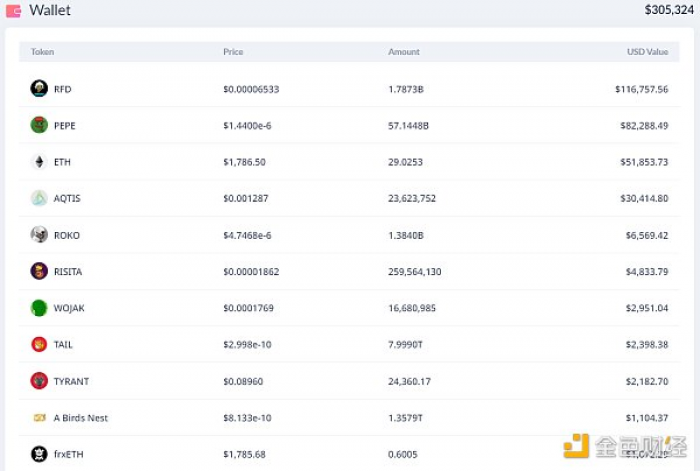
Task: Click PEPE amount 57.1448B
Action: (408, 126)
